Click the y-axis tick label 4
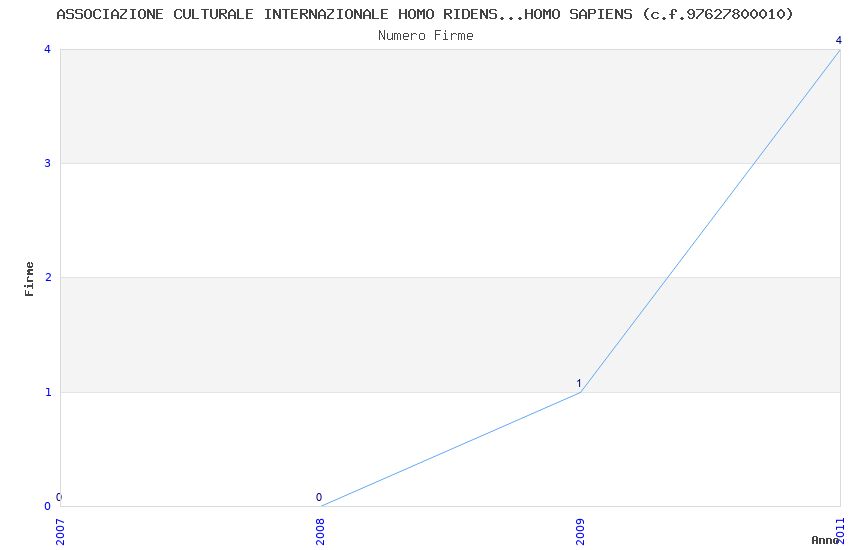 (48, 49)
